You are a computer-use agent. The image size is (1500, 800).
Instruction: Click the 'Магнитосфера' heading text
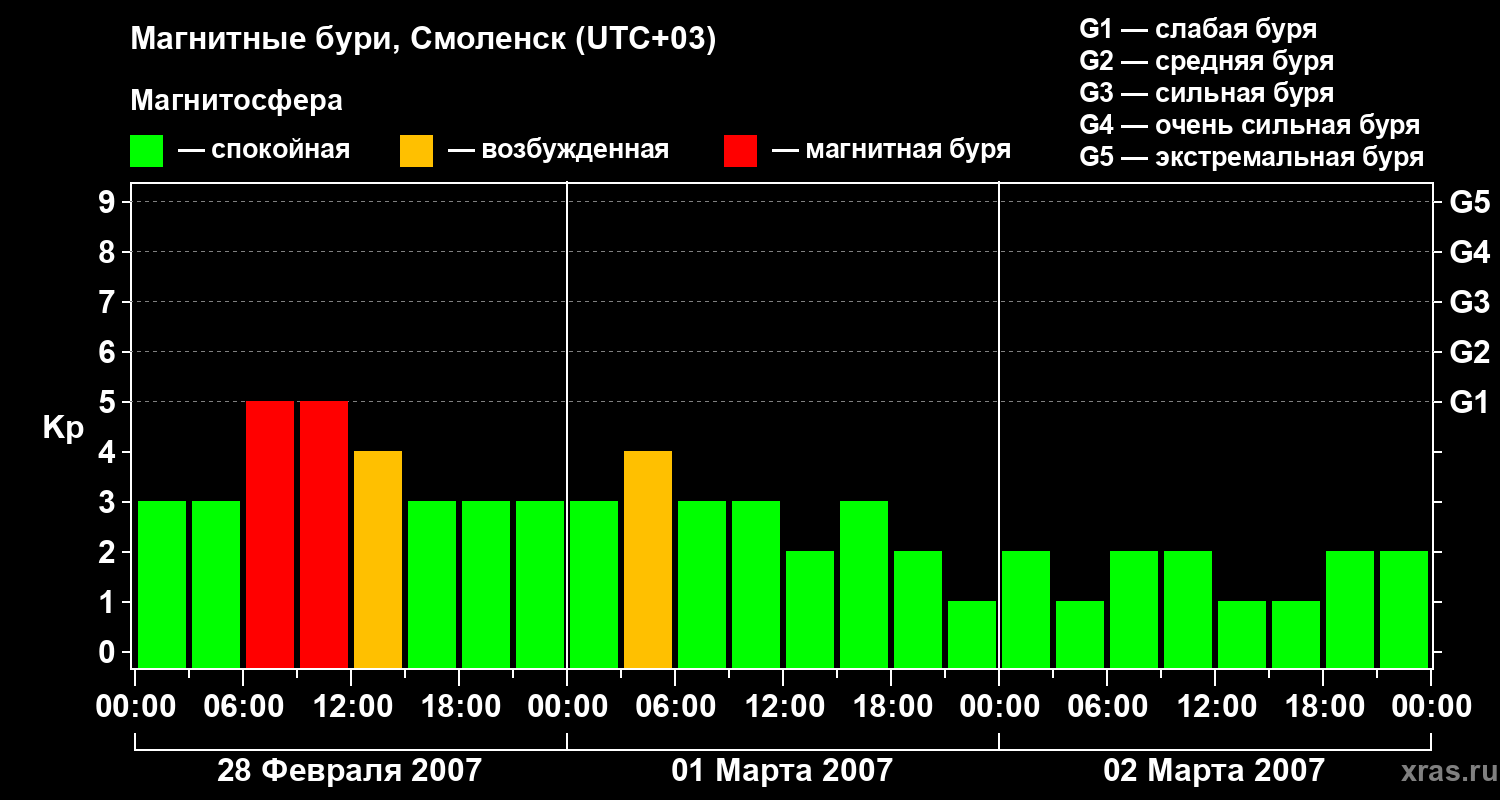coord(237,101)
